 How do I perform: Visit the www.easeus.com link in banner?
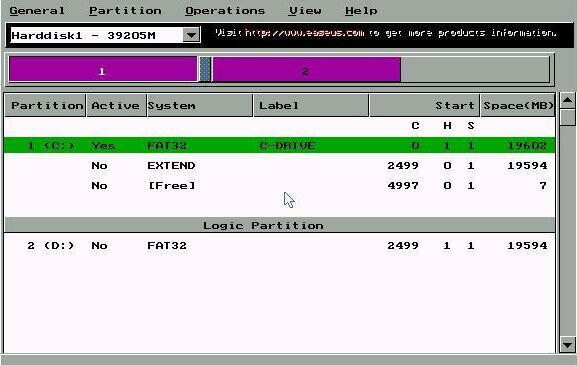coord(305,33)
